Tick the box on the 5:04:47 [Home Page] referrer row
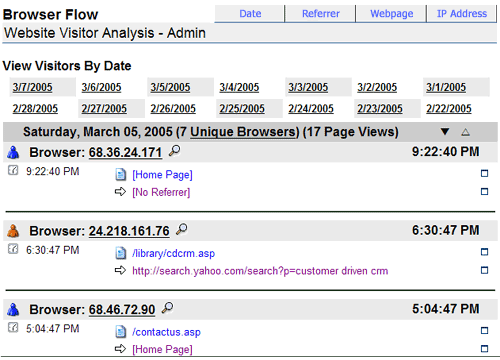 484,349
